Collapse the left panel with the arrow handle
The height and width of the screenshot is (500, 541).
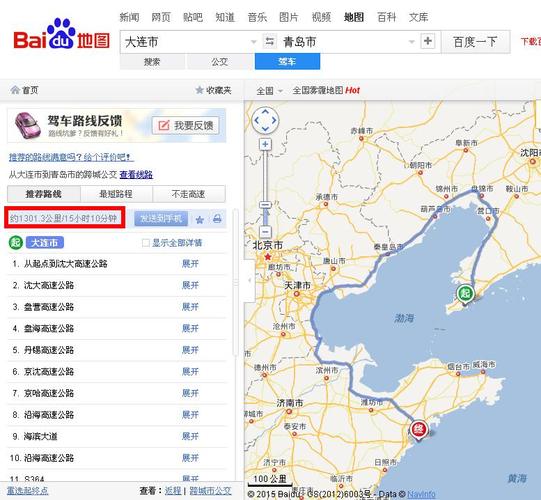(249, 281)
